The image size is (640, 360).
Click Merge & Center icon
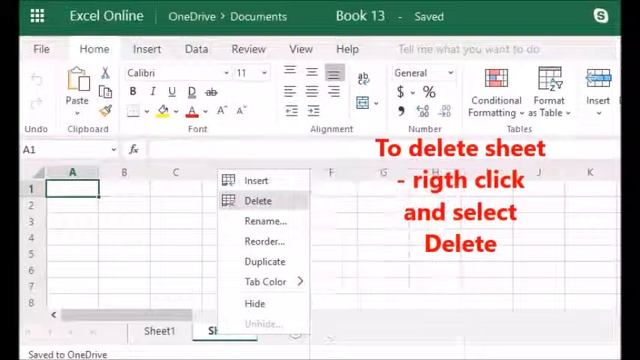[362, 102]
